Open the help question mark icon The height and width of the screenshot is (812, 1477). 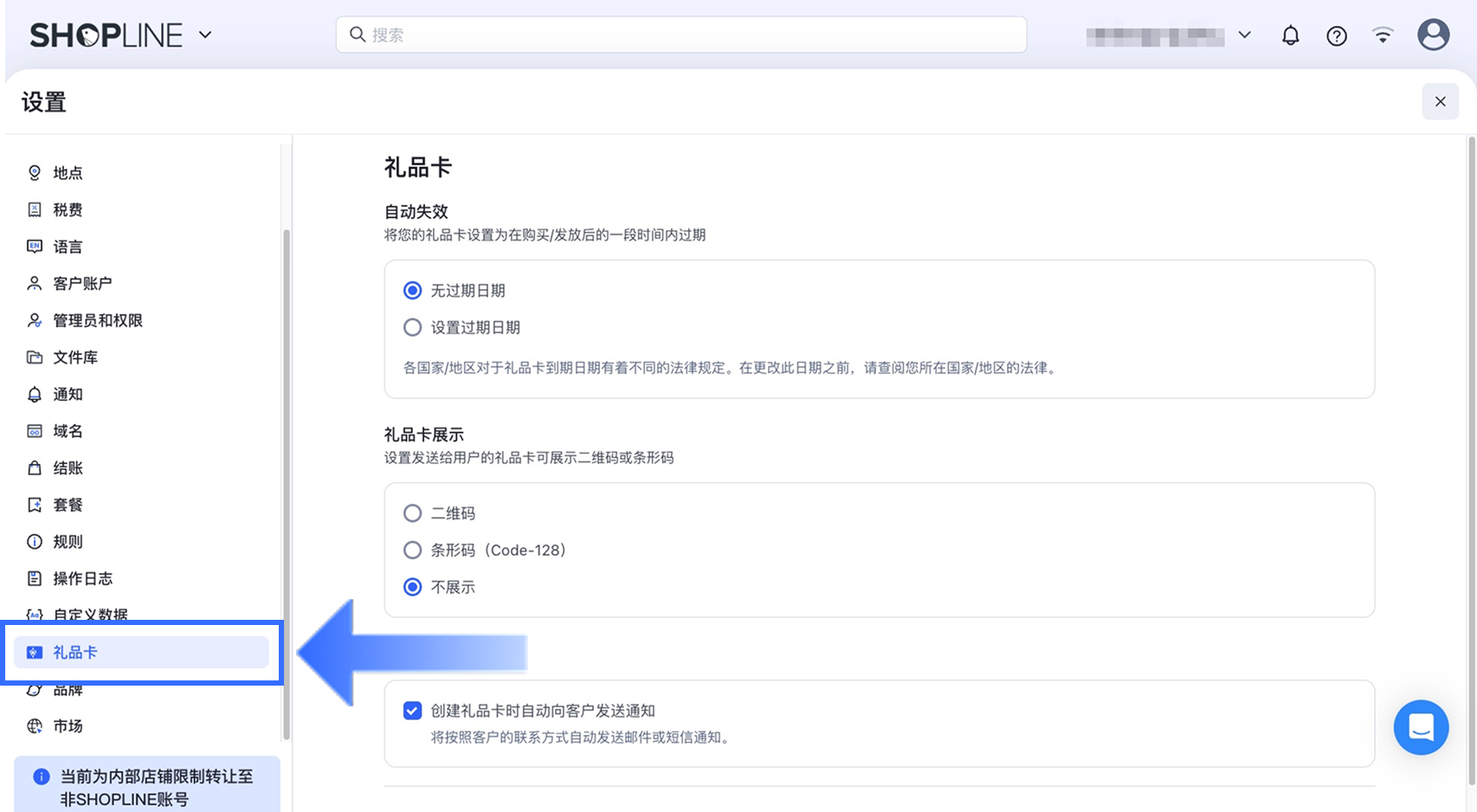[1337, 35]
